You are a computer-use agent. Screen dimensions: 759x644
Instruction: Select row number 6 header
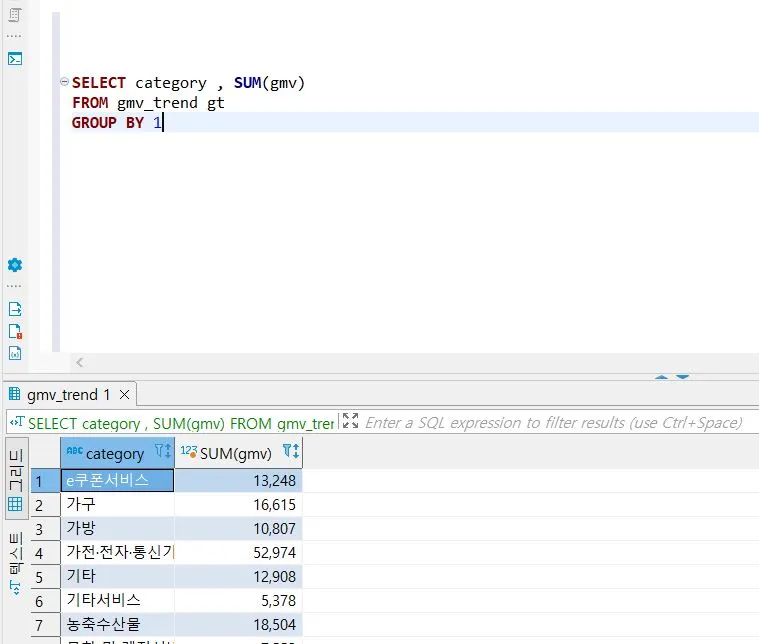coord(46,601)
